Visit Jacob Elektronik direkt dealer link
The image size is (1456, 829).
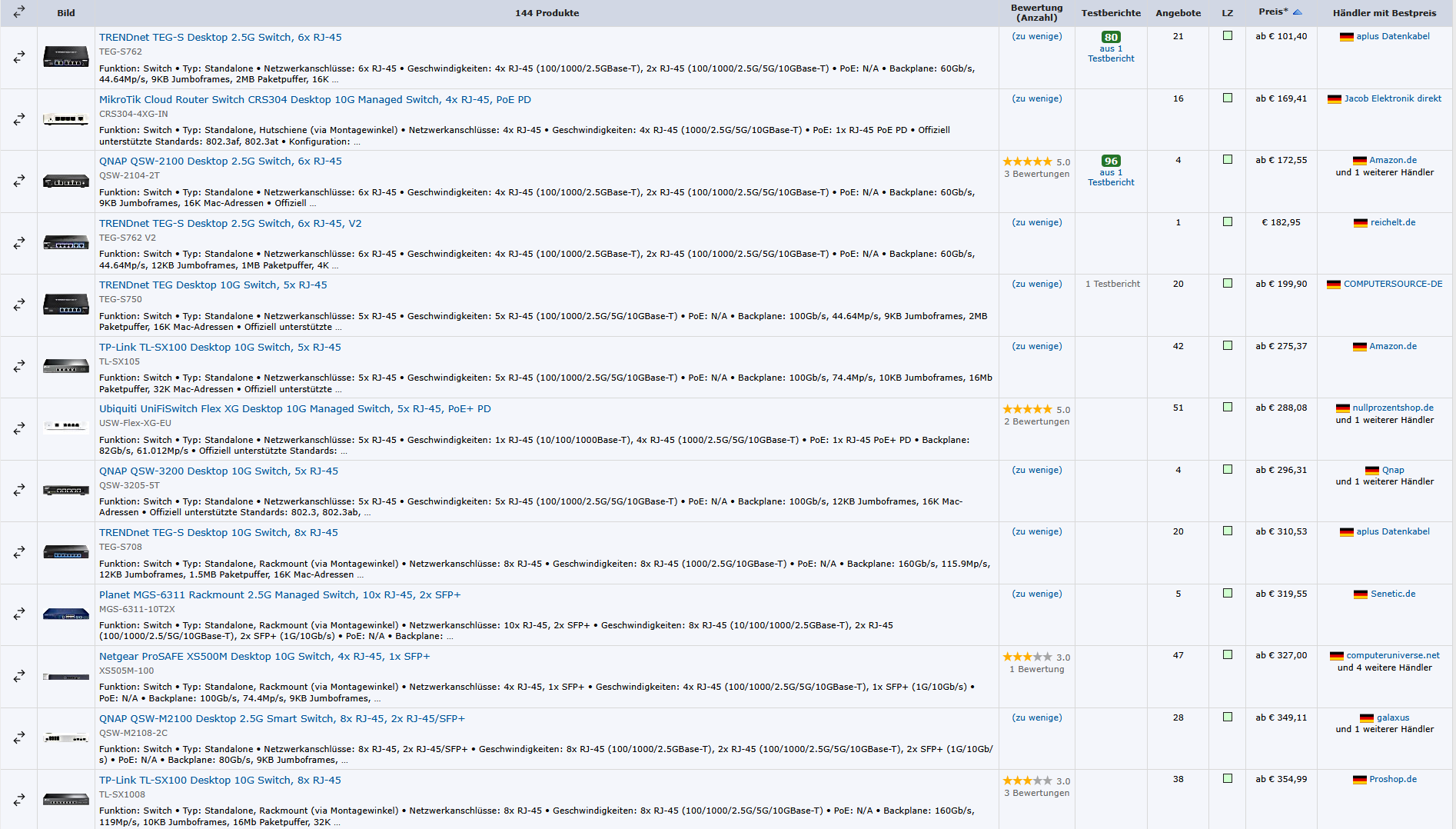tap(1392, 98)
